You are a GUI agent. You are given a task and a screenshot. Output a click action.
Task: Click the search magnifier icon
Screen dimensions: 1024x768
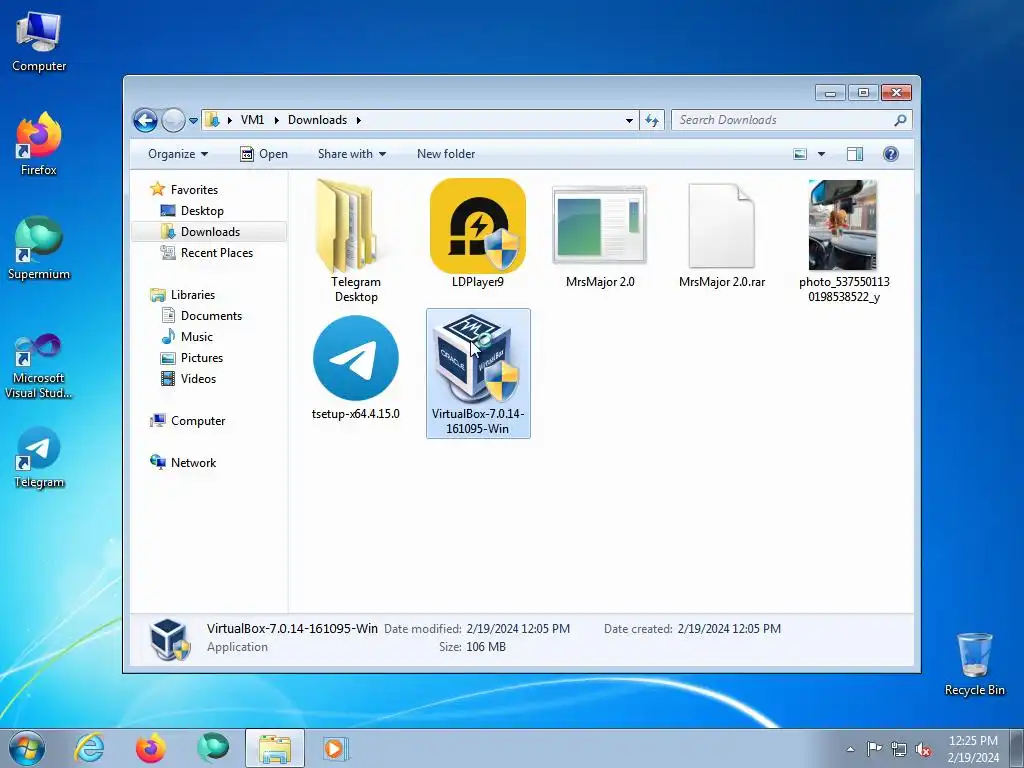pyautogui.click(x=900, y=120)
